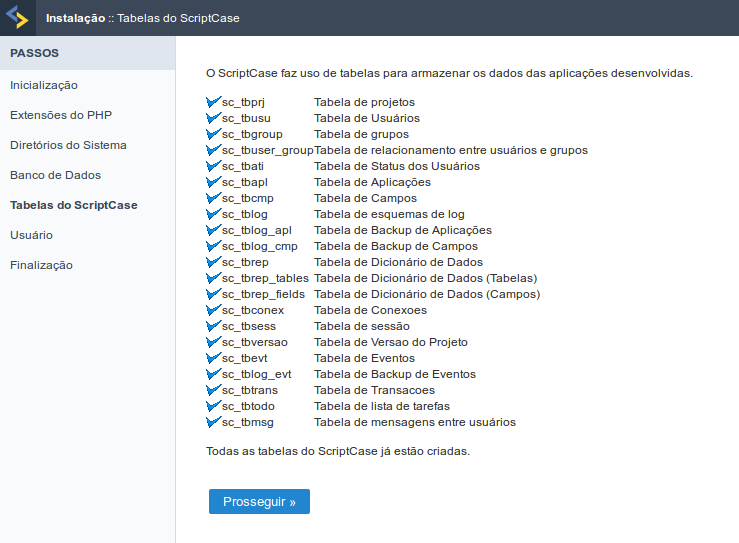This screenshot has height=543, width=739.
Task: Click checkmark icon beside sc_tbrep_fields
Action: pyautogui.click(x=213, y=294)
